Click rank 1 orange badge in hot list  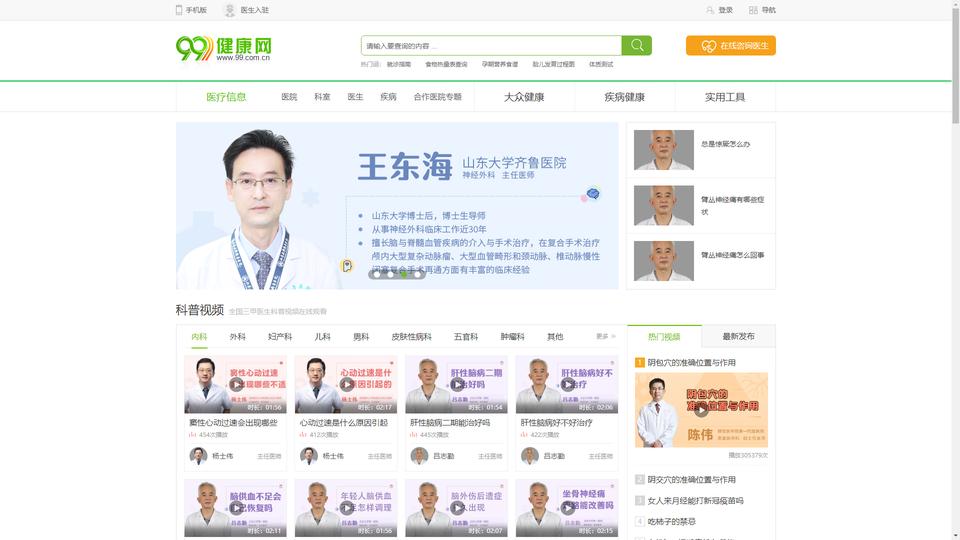[x=640, y=362]
